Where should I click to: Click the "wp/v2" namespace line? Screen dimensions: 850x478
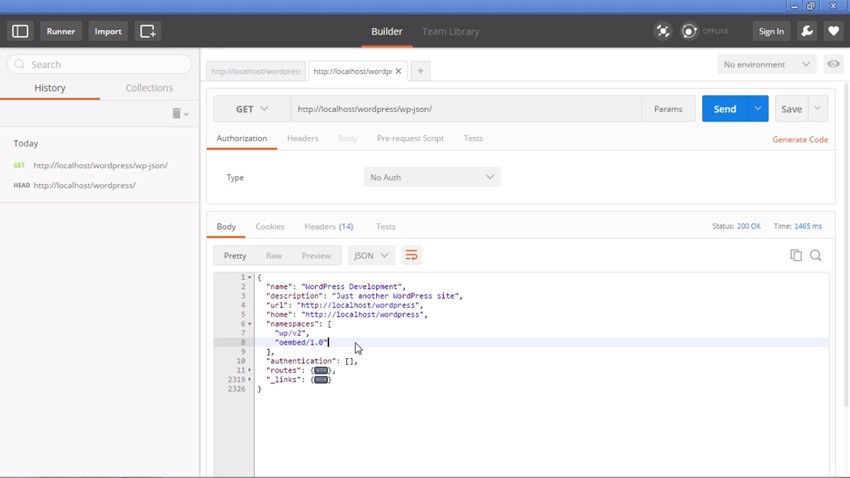291,333
